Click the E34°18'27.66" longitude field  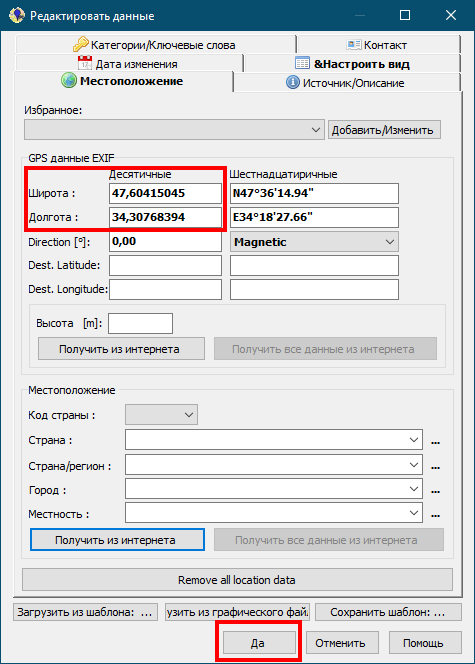[x=314, y=217]
